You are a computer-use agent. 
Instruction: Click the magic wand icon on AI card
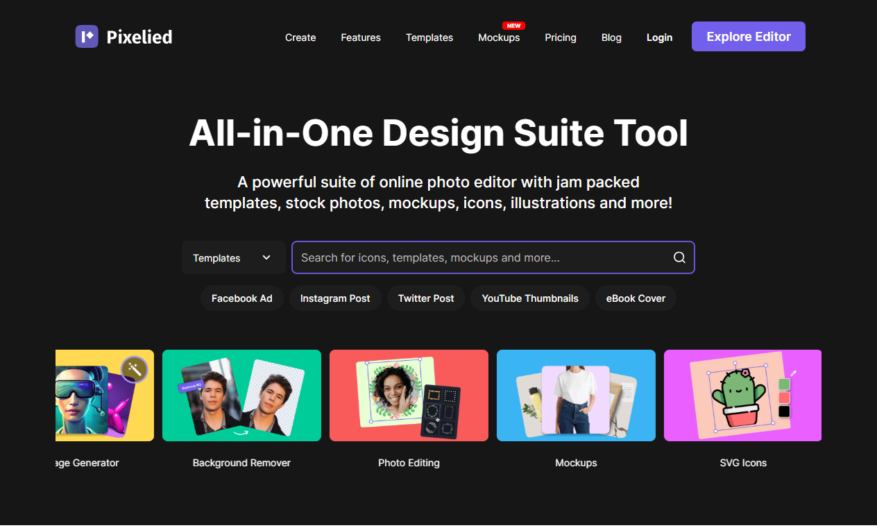(x=134, y=369)
